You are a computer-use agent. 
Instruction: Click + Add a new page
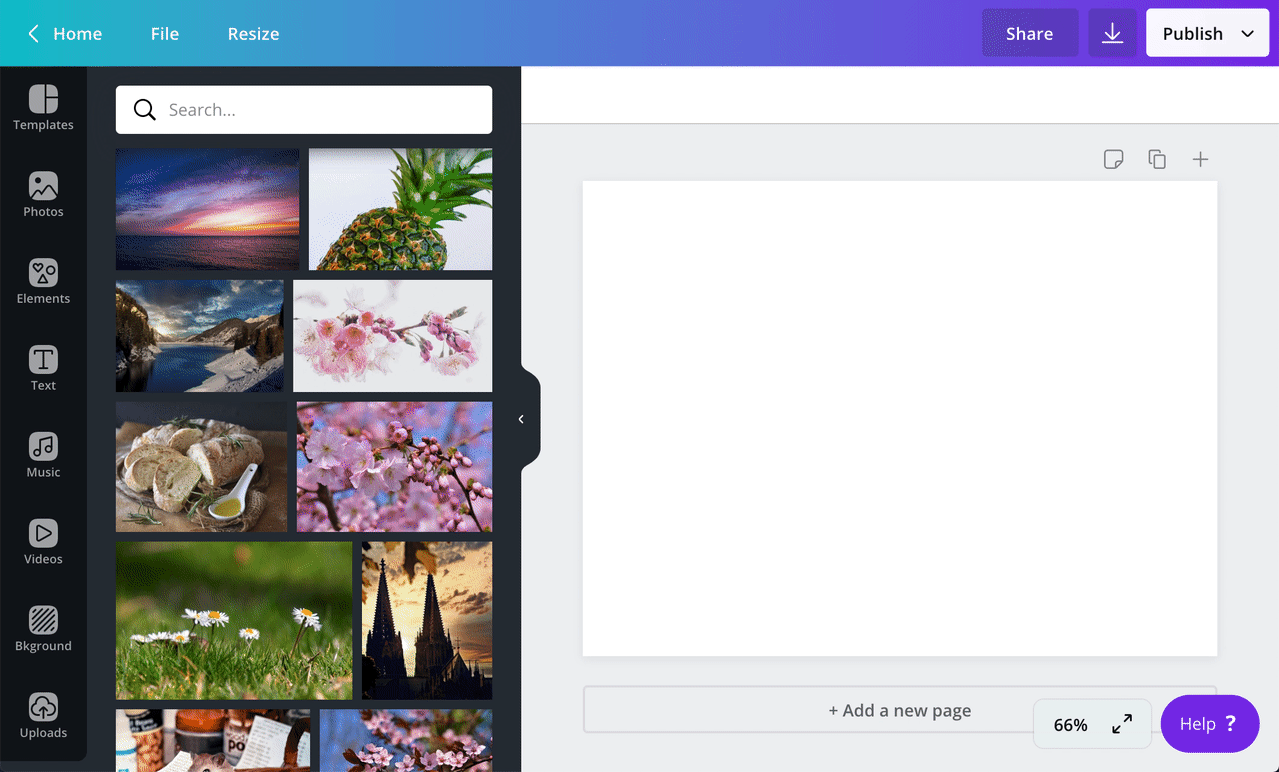click(899, 710)
